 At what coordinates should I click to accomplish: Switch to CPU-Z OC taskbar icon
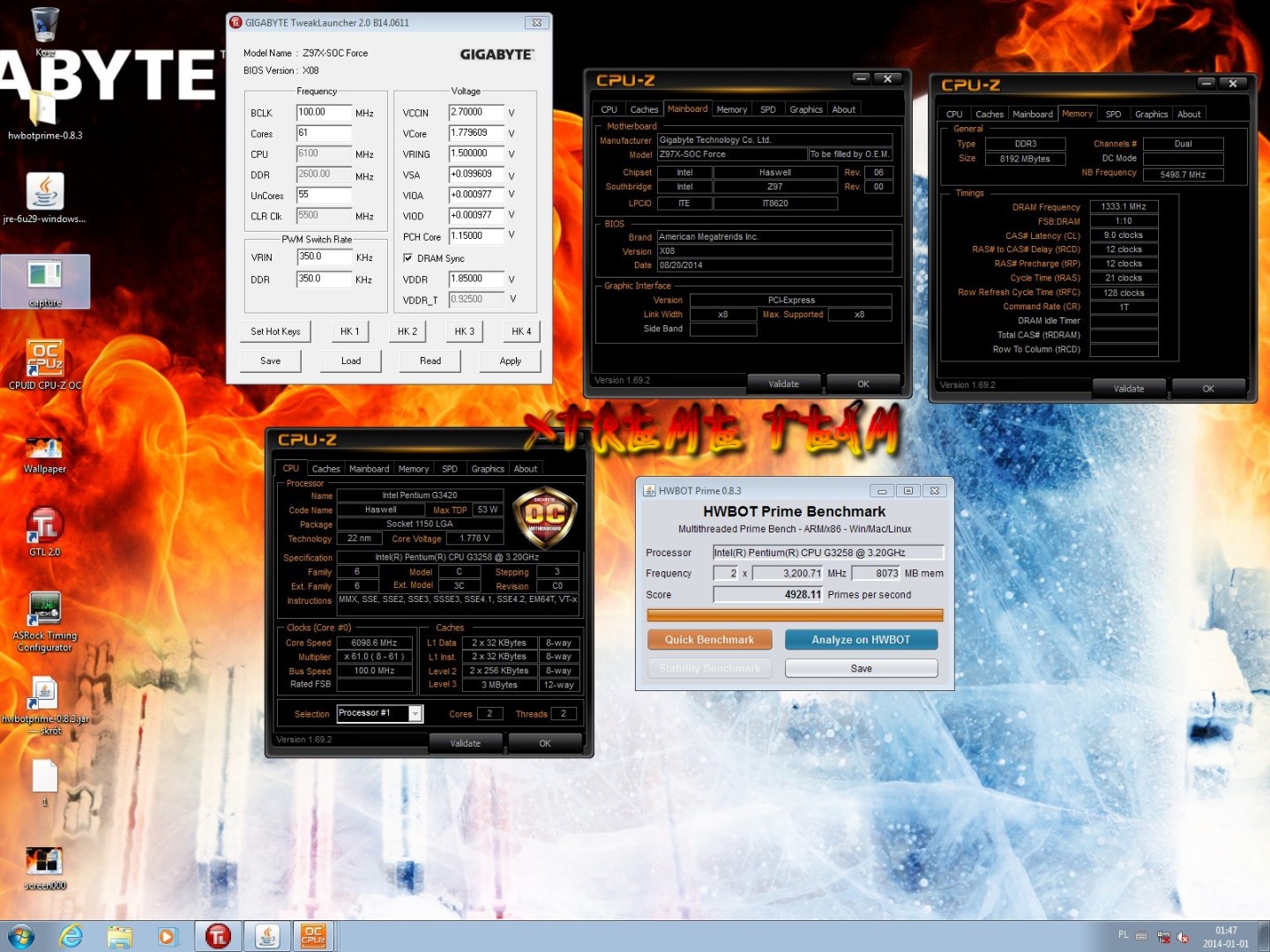coord(314,936)
